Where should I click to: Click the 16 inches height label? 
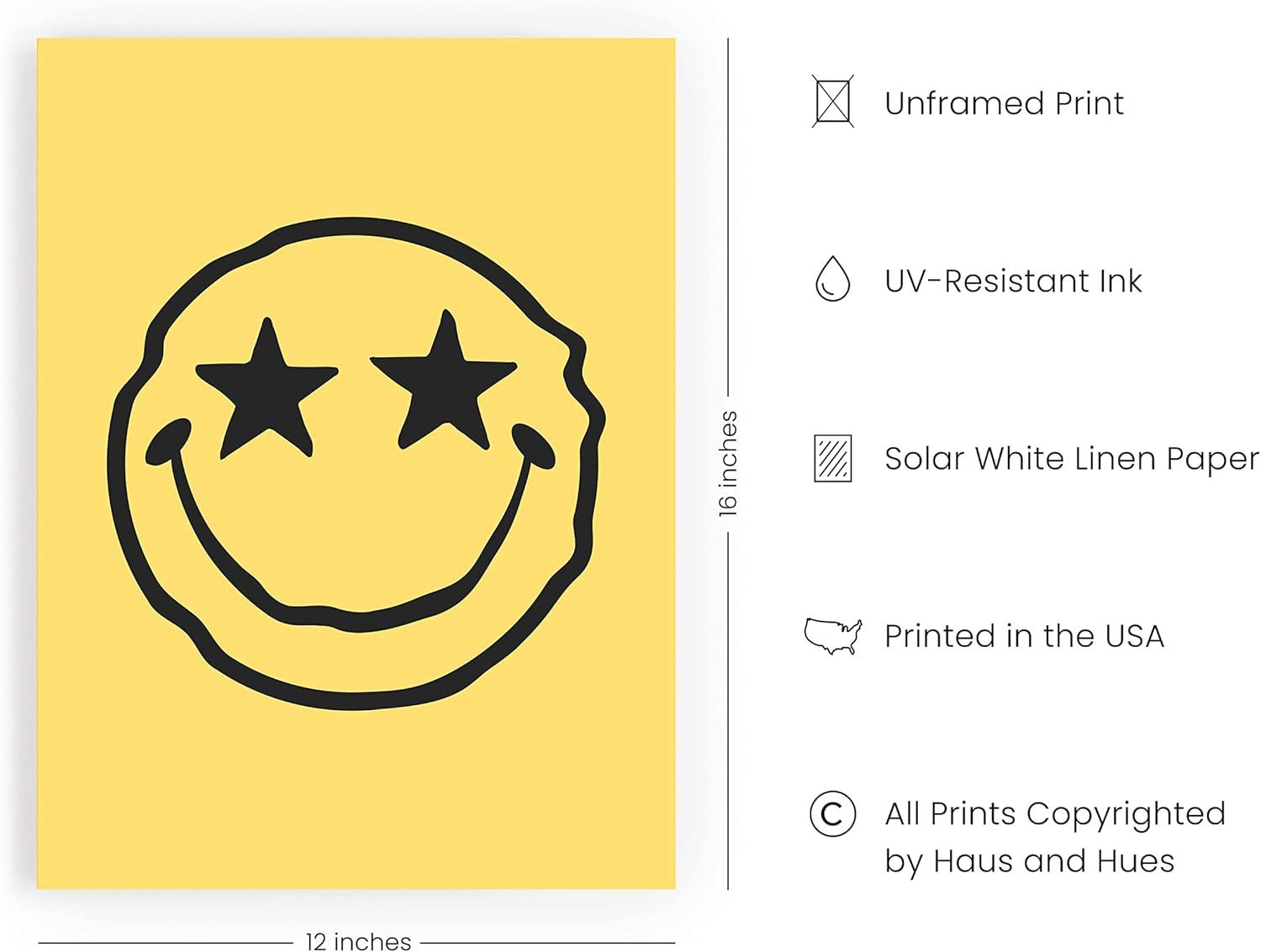[x=728, y=463]
